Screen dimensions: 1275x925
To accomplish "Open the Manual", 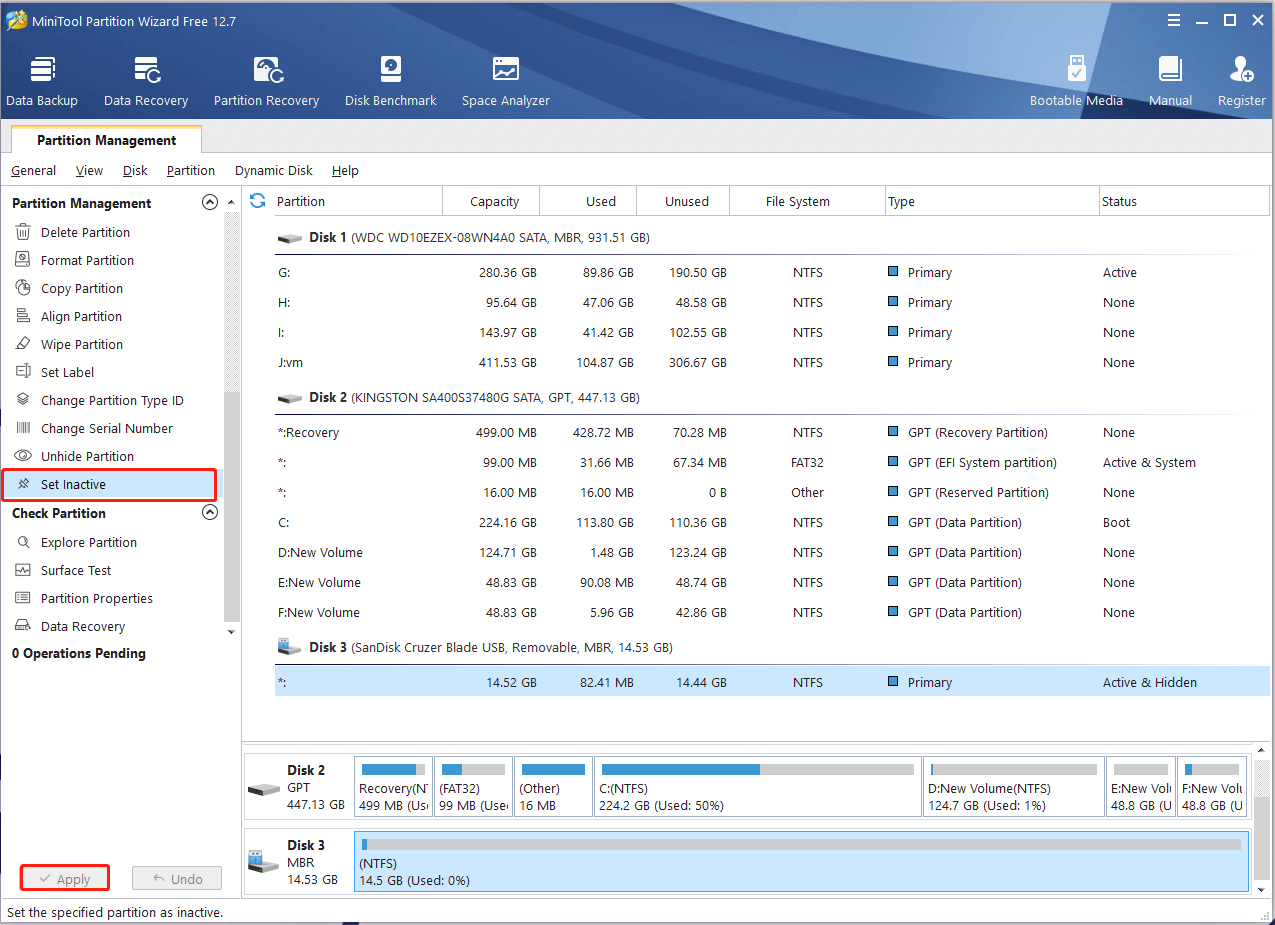I will coord(1170,82).
